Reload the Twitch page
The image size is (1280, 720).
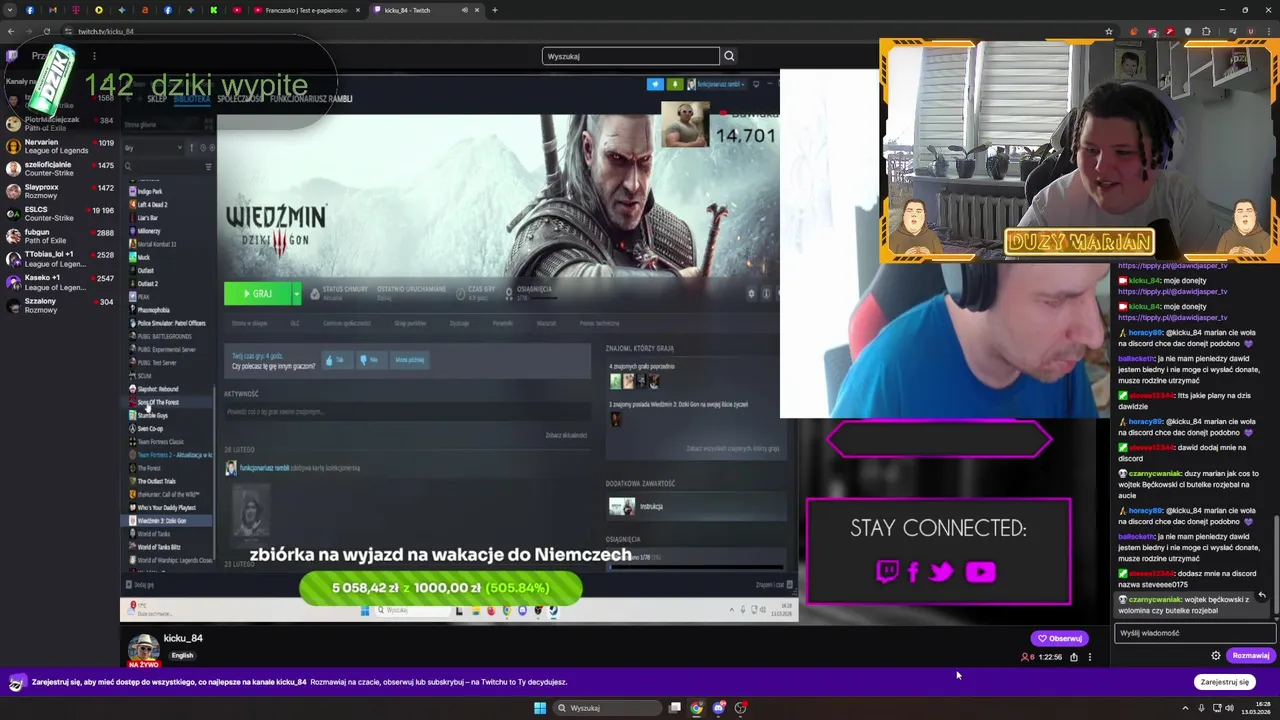[x=47, y=31]
